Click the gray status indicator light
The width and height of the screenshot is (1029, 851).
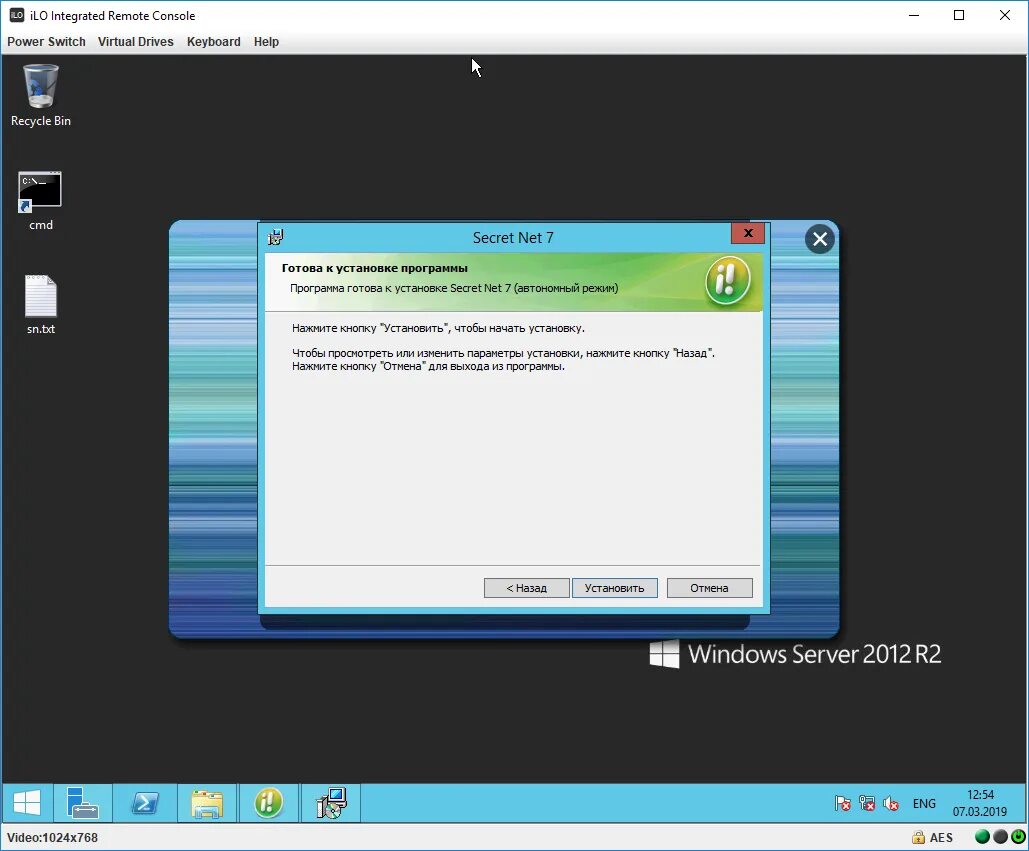1000,837
